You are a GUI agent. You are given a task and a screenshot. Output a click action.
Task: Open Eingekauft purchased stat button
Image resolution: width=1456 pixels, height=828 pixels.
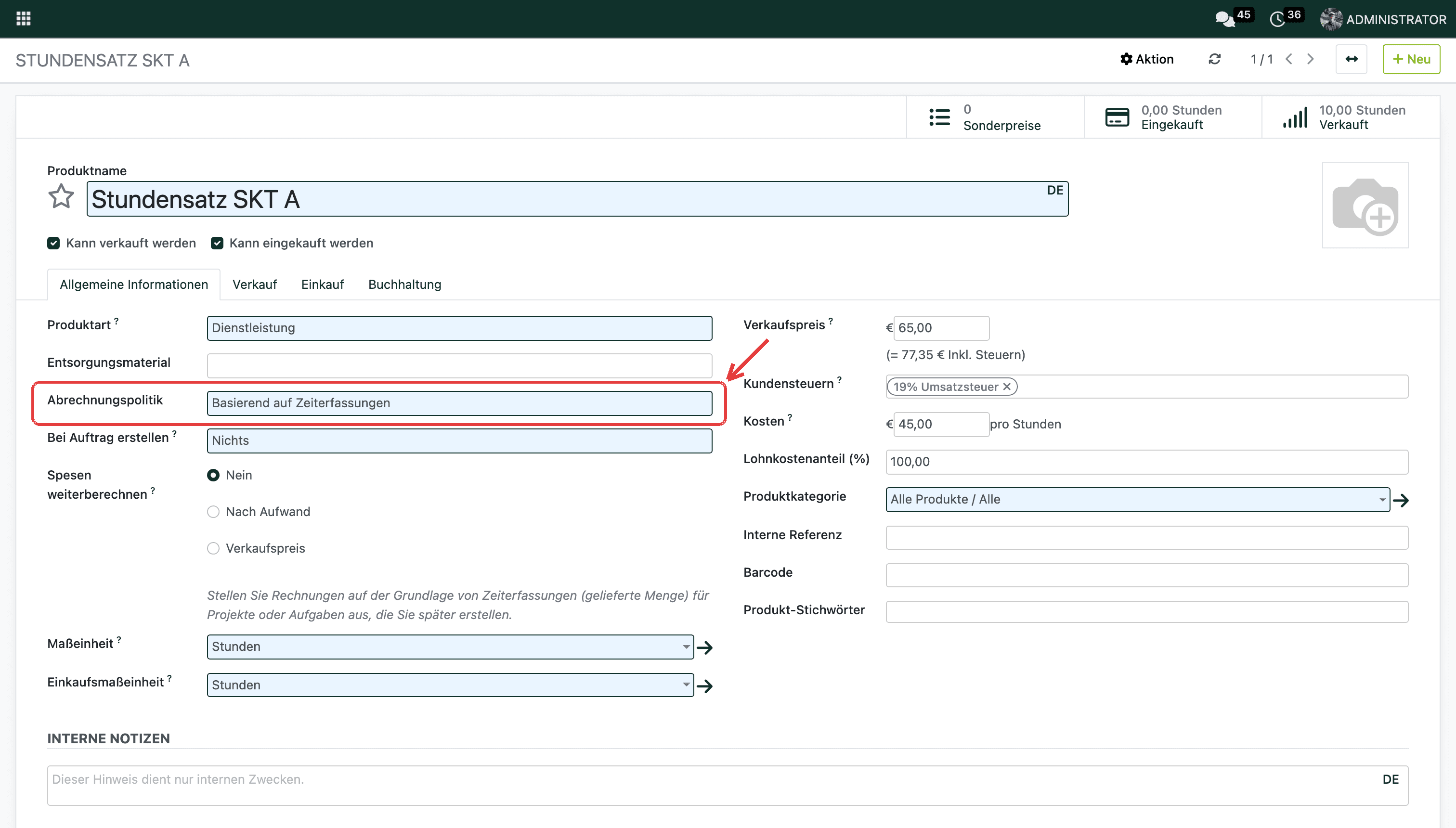(x=1173, y=117)
